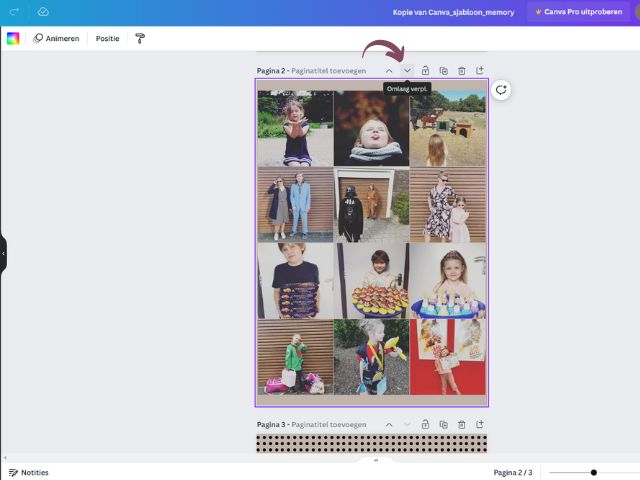Select the red wall photo
640x480 pixels.
pyautogui.click(x=448, y=357)
